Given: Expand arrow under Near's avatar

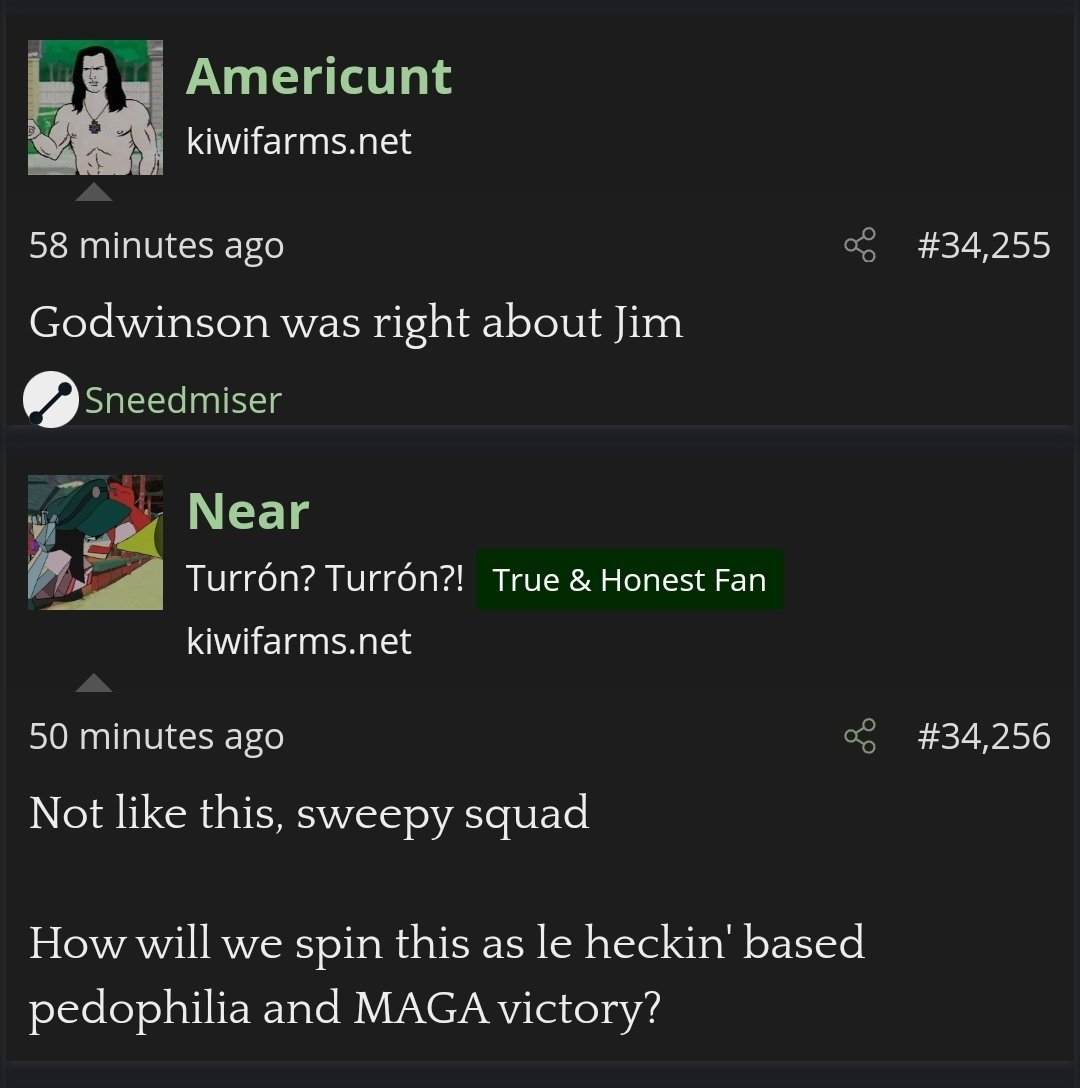Looking at the screenshot, I should coord(94,683).
